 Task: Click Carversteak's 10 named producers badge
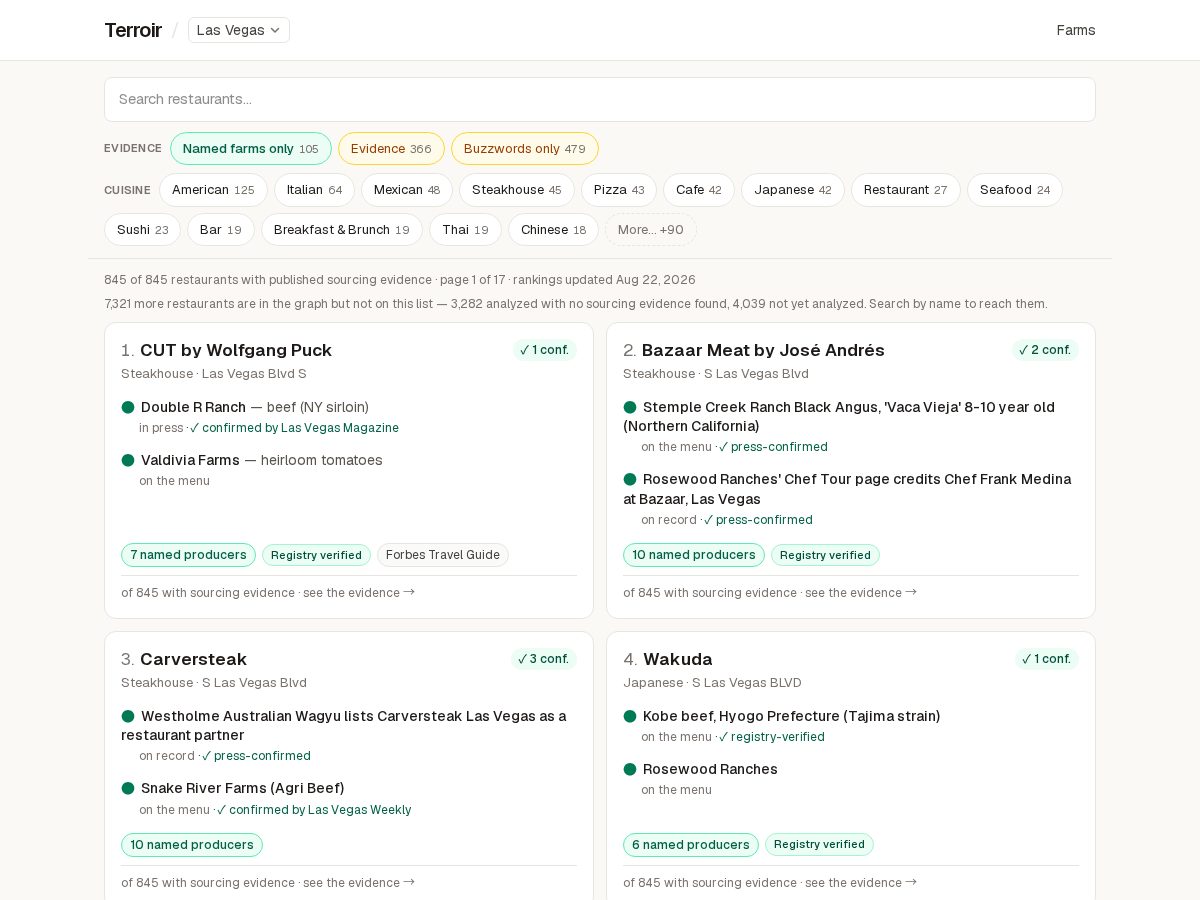click(192, 845)
